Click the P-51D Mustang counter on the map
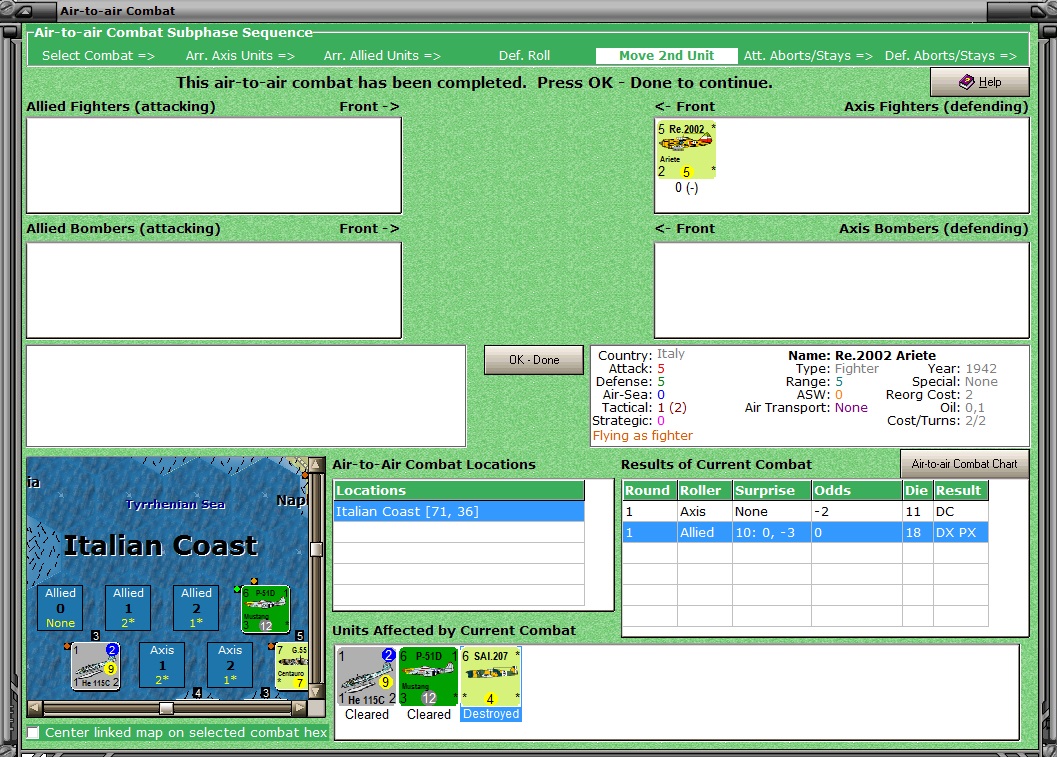The height and width of the screenshot is (757, 1057). [x=266, y=609]
